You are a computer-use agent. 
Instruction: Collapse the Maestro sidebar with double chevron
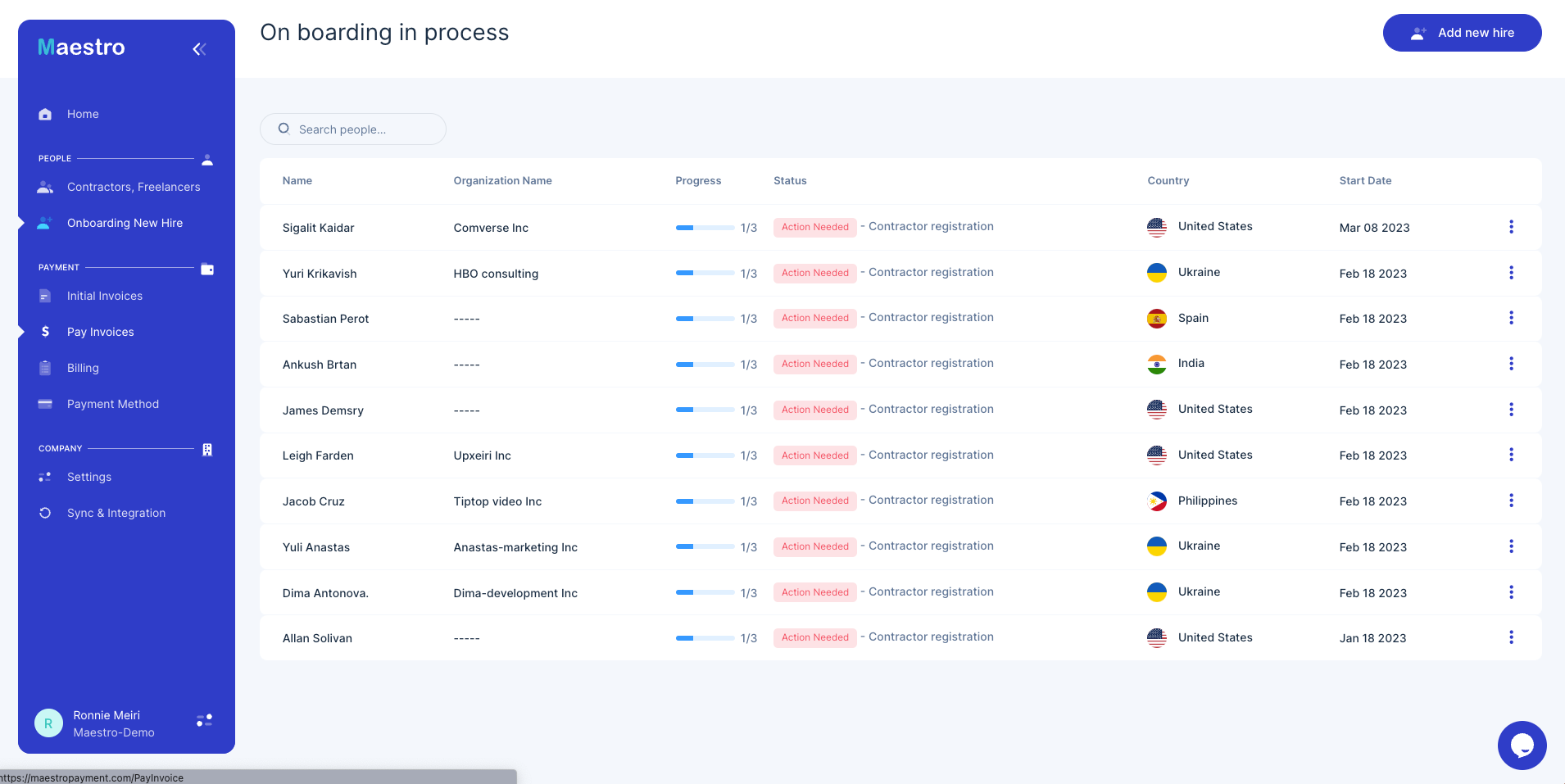pyautogui.click(x=199, y=49)
